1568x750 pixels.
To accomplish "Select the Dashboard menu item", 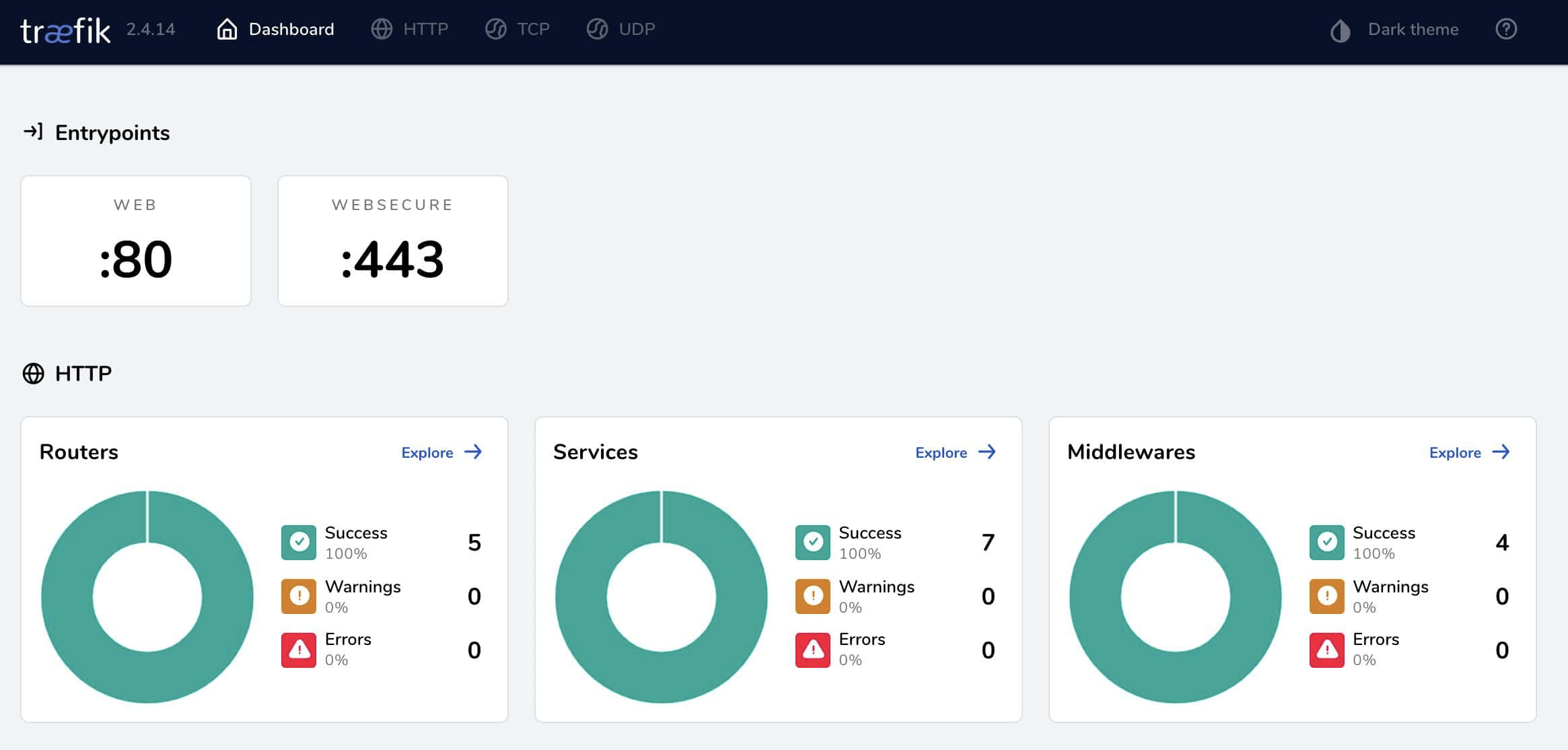I will (x=292, y=29).
